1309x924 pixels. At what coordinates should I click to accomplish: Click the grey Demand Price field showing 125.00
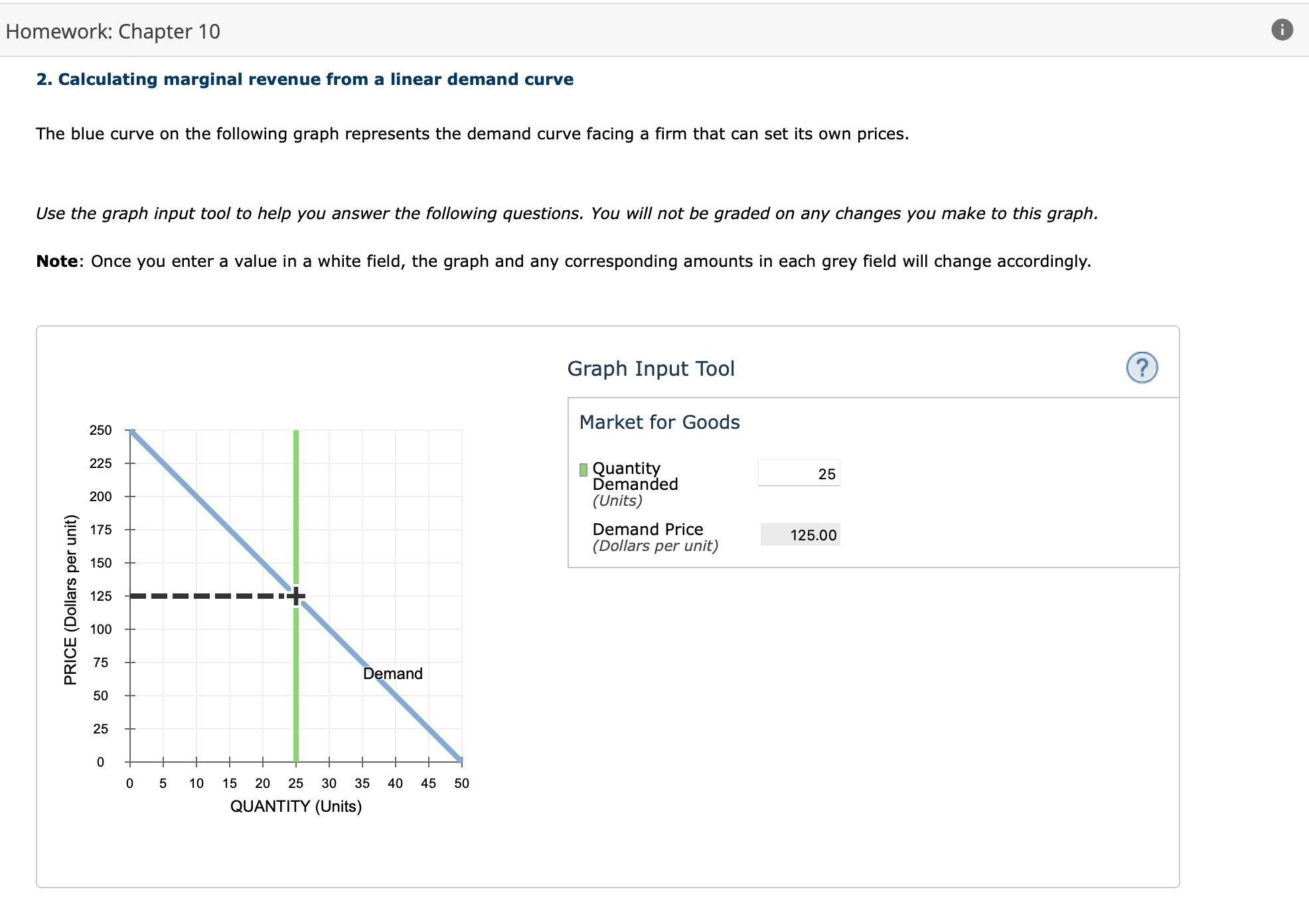click(800, 535)
